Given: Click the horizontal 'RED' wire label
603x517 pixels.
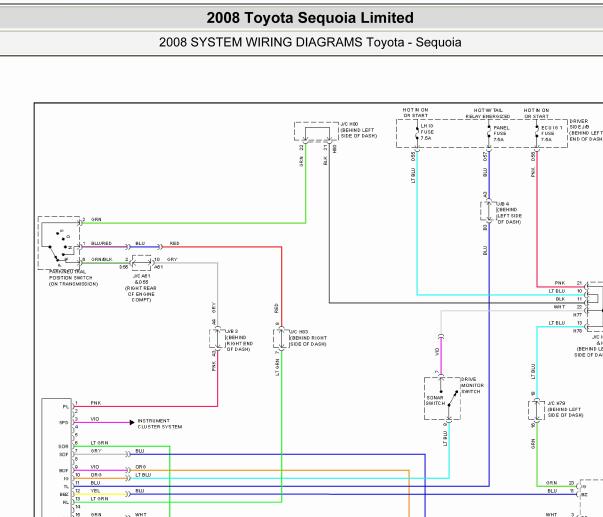Looking at the screenshot, I should pos(174,243).
